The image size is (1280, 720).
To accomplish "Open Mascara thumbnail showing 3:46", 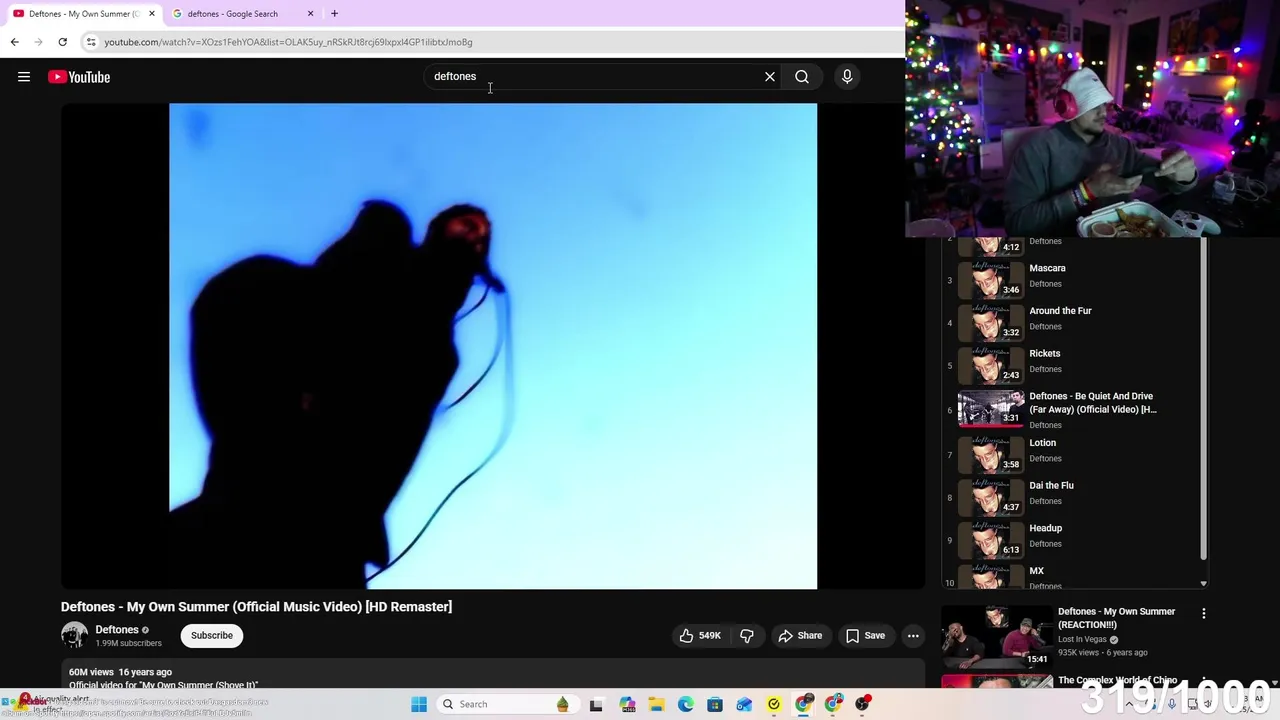I will [x=990, y=279].
